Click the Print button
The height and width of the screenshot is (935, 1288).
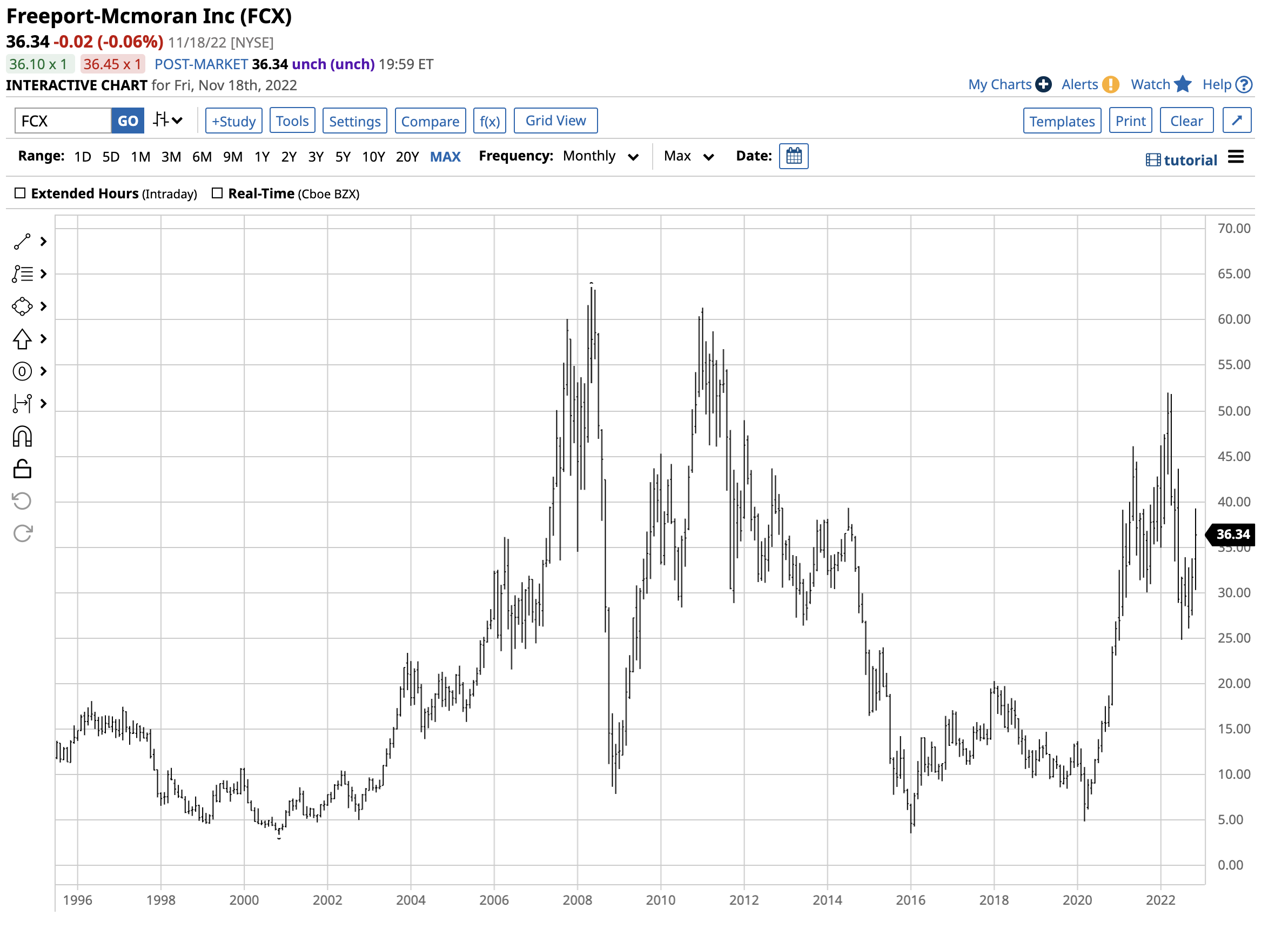(x=1131, y=121)
